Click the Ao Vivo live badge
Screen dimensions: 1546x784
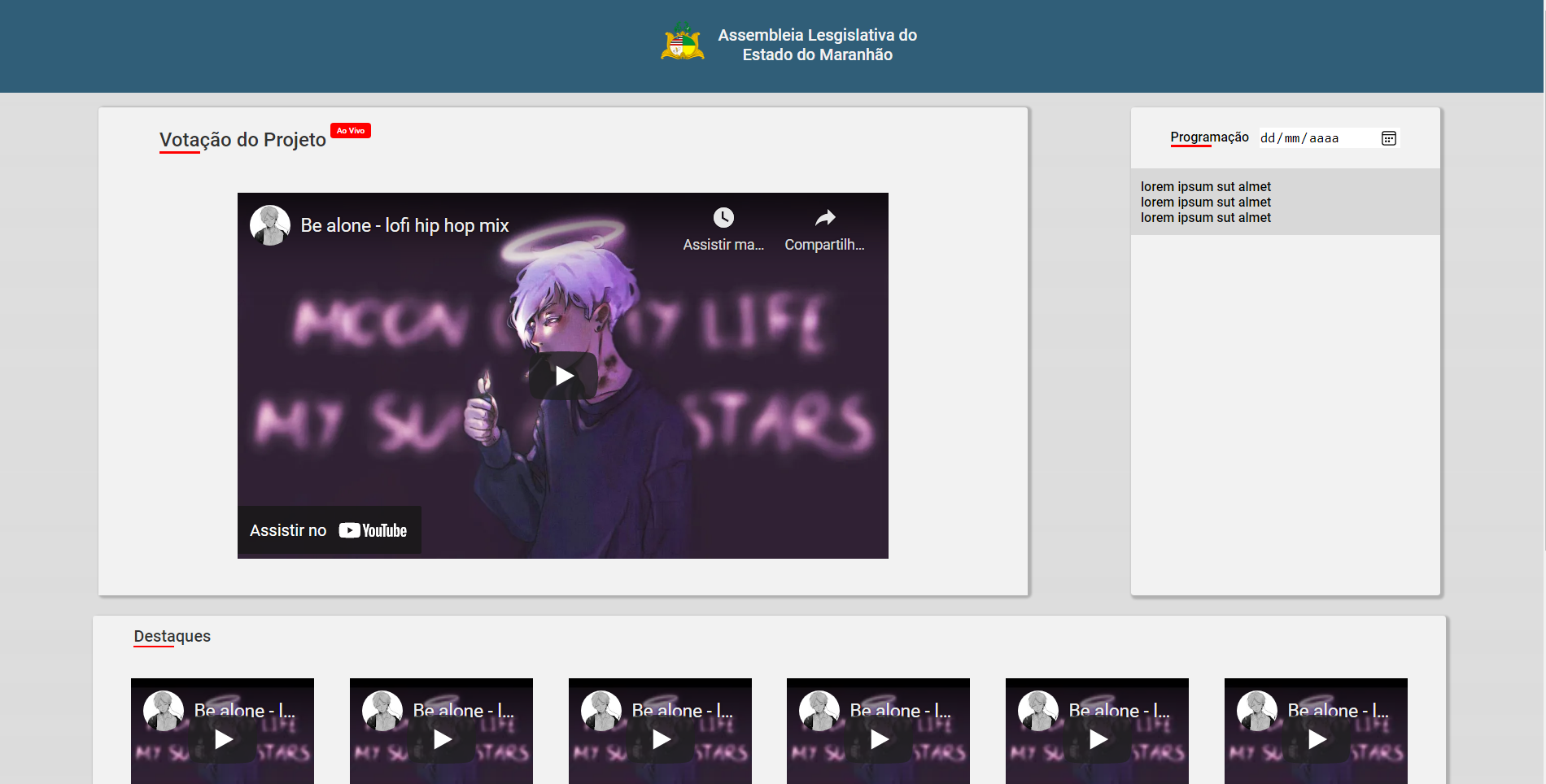(x=351, y=131)
